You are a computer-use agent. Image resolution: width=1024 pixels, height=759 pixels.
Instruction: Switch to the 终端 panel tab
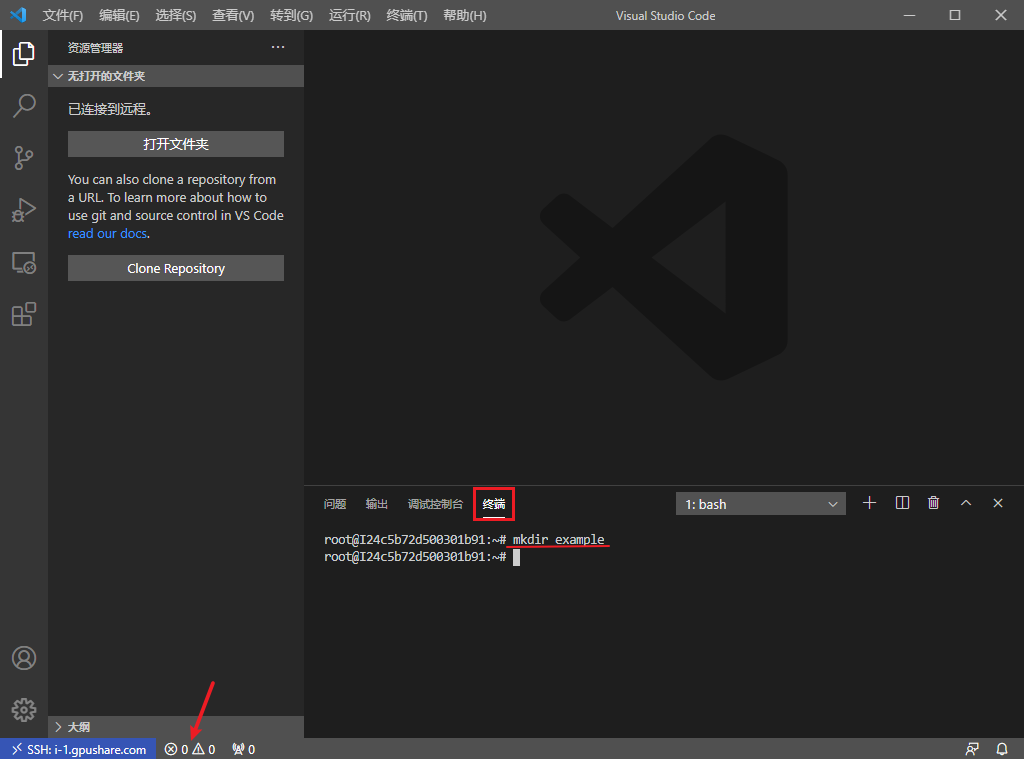[494, 504]
